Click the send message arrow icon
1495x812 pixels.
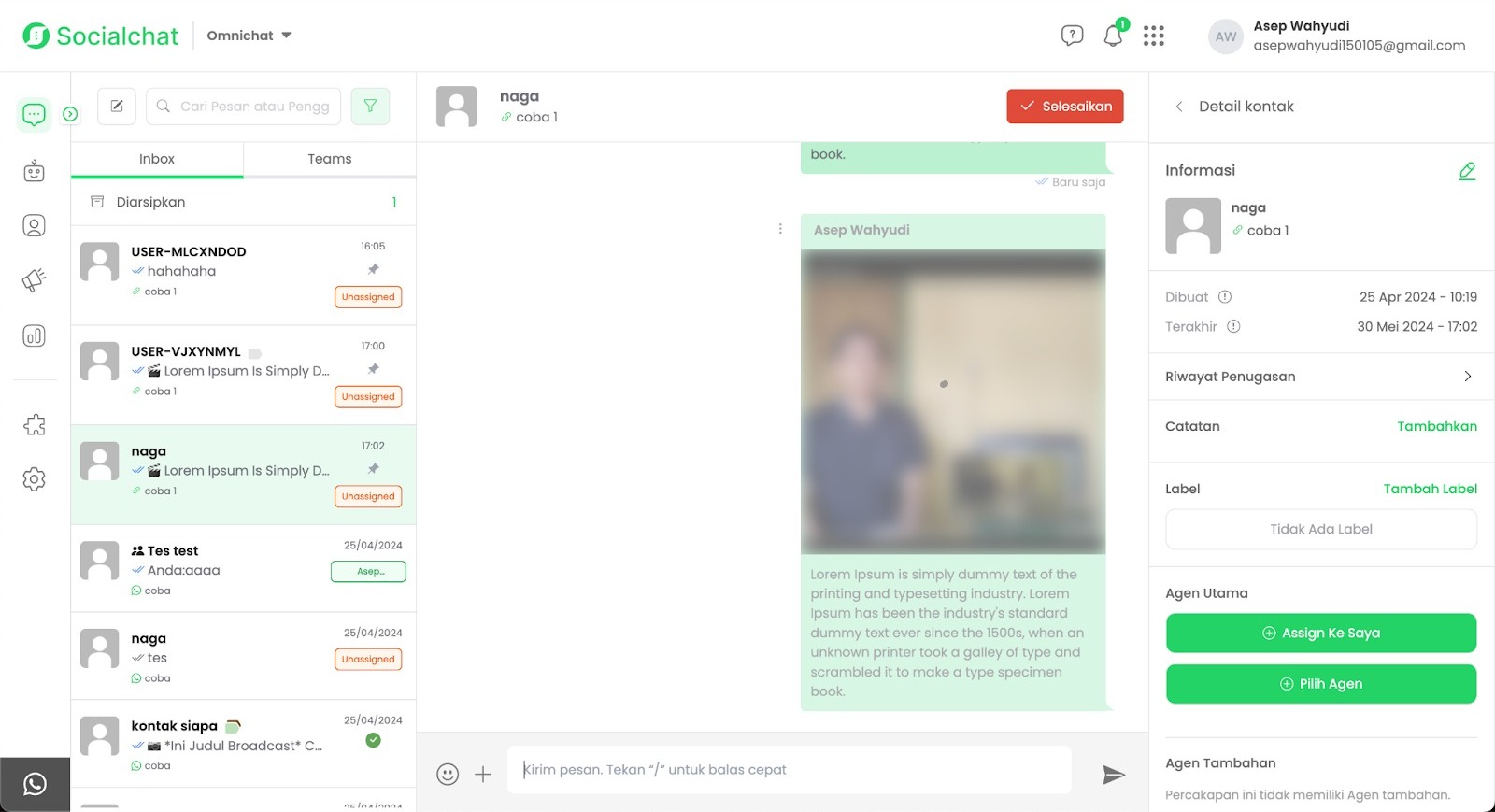coord(1113,775)
